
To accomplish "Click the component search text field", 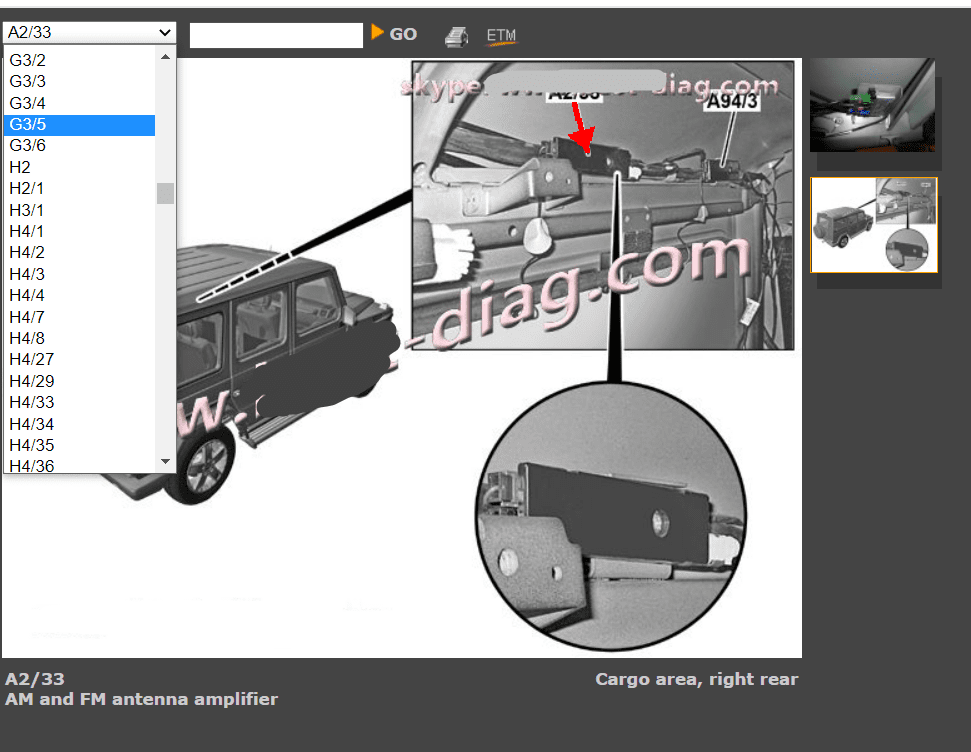I will (276, 35).
